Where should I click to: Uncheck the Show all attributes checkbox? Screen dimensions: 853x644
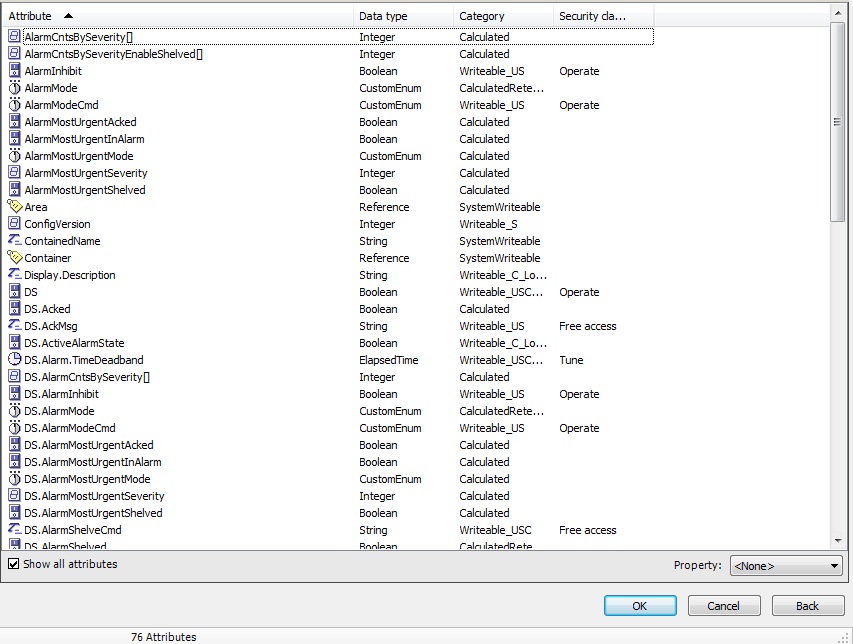(x=14, y=564)
